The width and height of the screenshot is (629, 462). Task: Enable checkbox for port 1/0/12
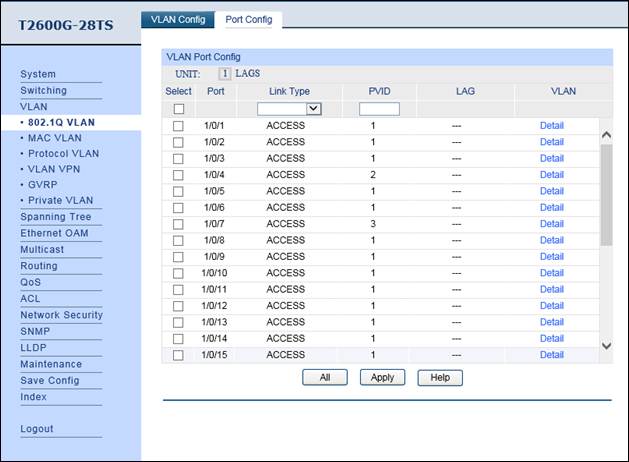pos(179,306)
